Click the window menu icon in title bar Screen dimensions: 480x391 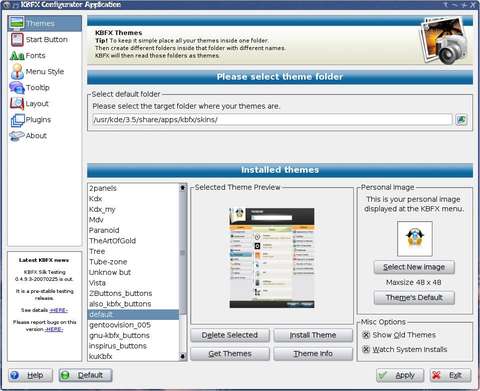pyautogui.click(x=6, y=5)
